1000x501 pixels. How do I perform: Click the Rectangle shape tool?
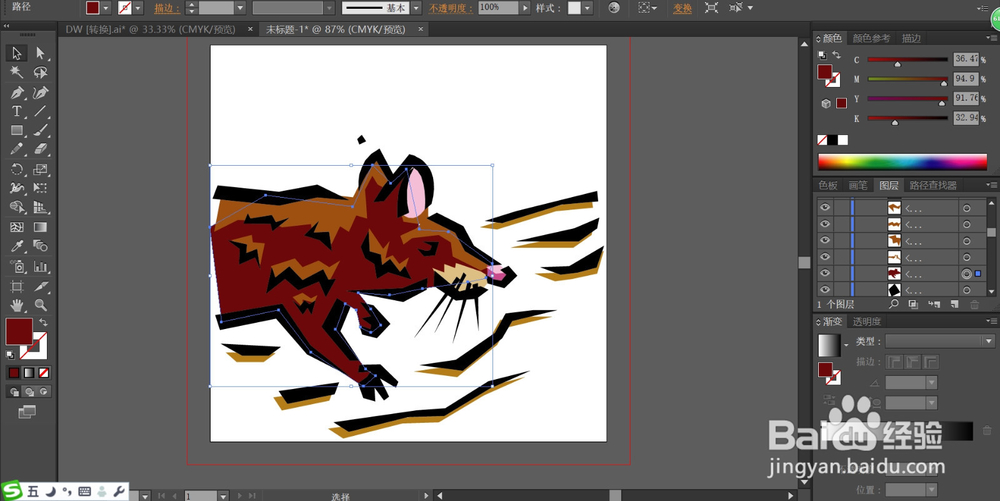coord(17,130)
